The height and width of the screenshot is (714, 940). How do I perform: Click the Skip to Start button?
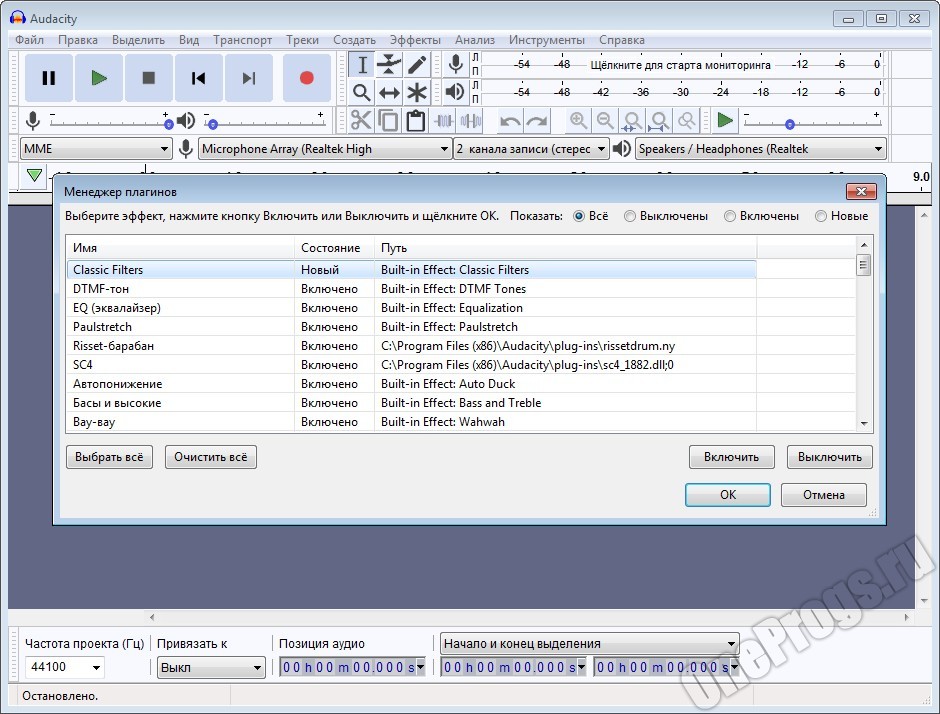[199, 78]
